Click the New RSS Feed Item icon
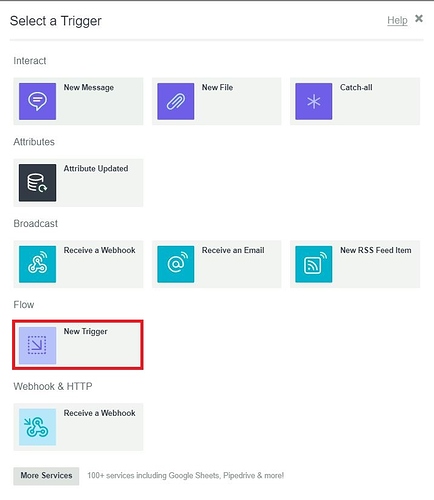This screenshot has width=434, height=500. (314, 264)
